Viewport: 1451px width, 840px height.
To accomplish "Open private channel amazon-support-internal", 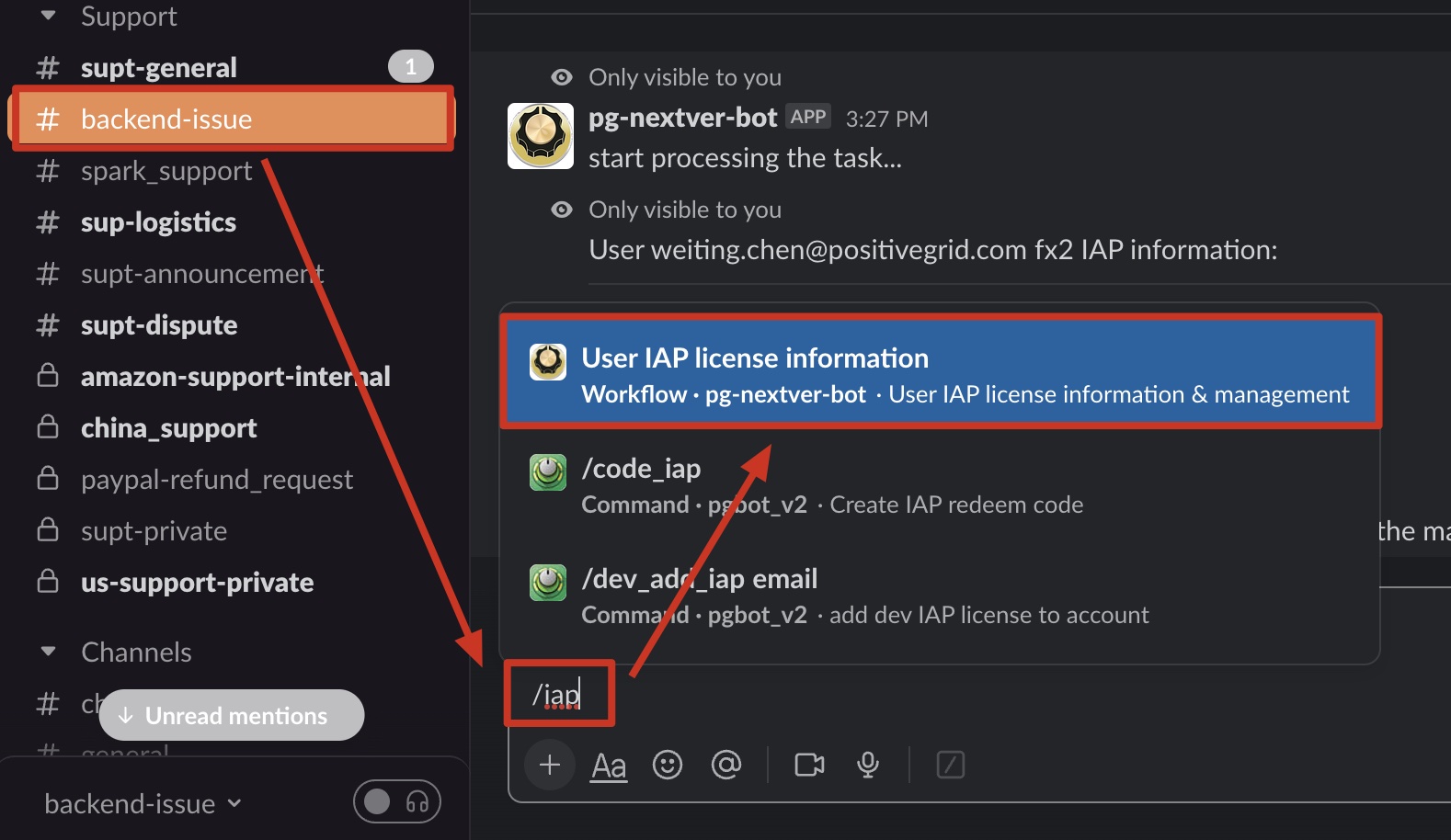I will pos(235,377).
